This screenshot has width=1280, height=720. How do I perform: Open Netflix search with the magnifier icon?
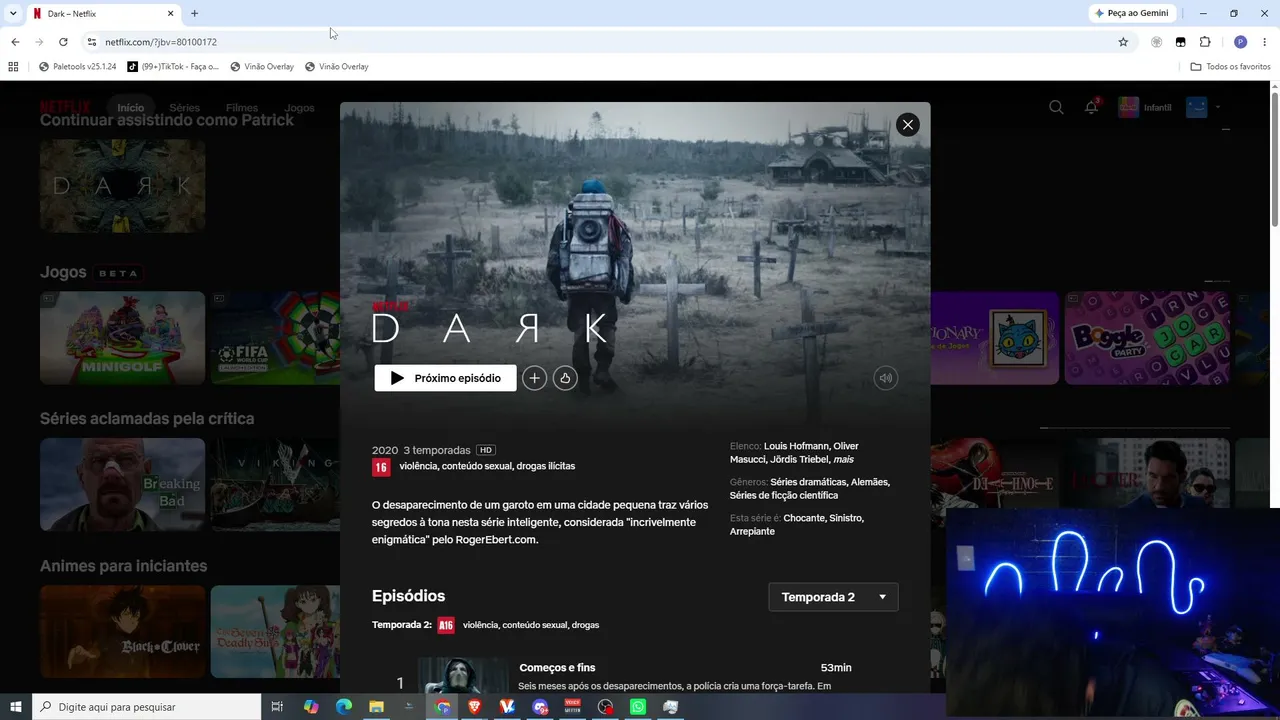[1056, 107]
